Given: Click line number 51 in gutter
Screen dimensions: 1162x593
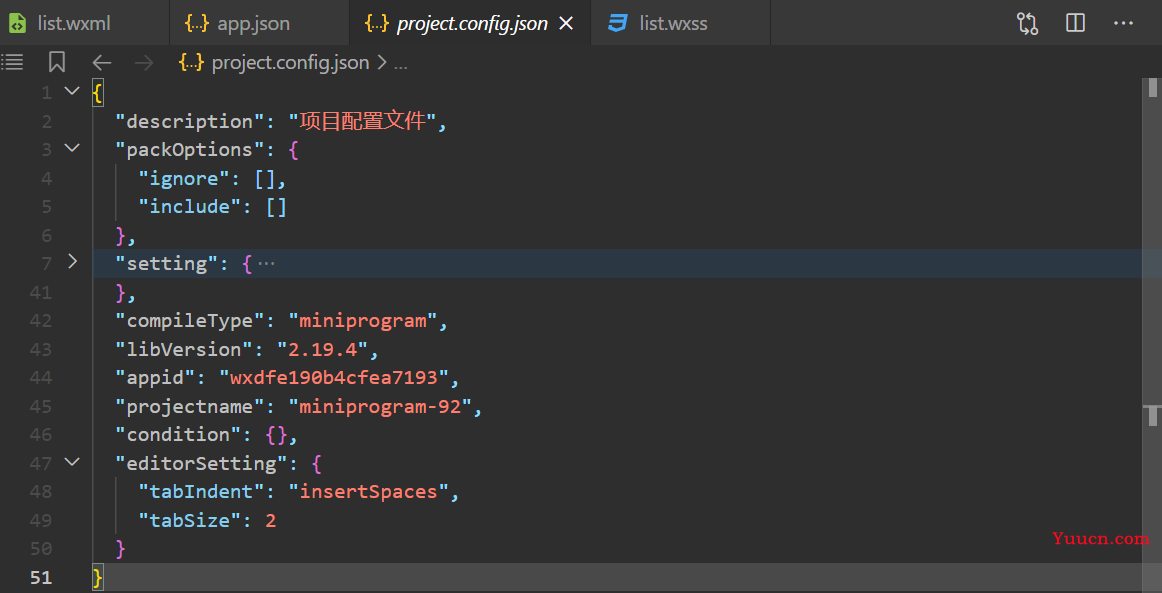Looking at the screenshot, I should (42, 577).
